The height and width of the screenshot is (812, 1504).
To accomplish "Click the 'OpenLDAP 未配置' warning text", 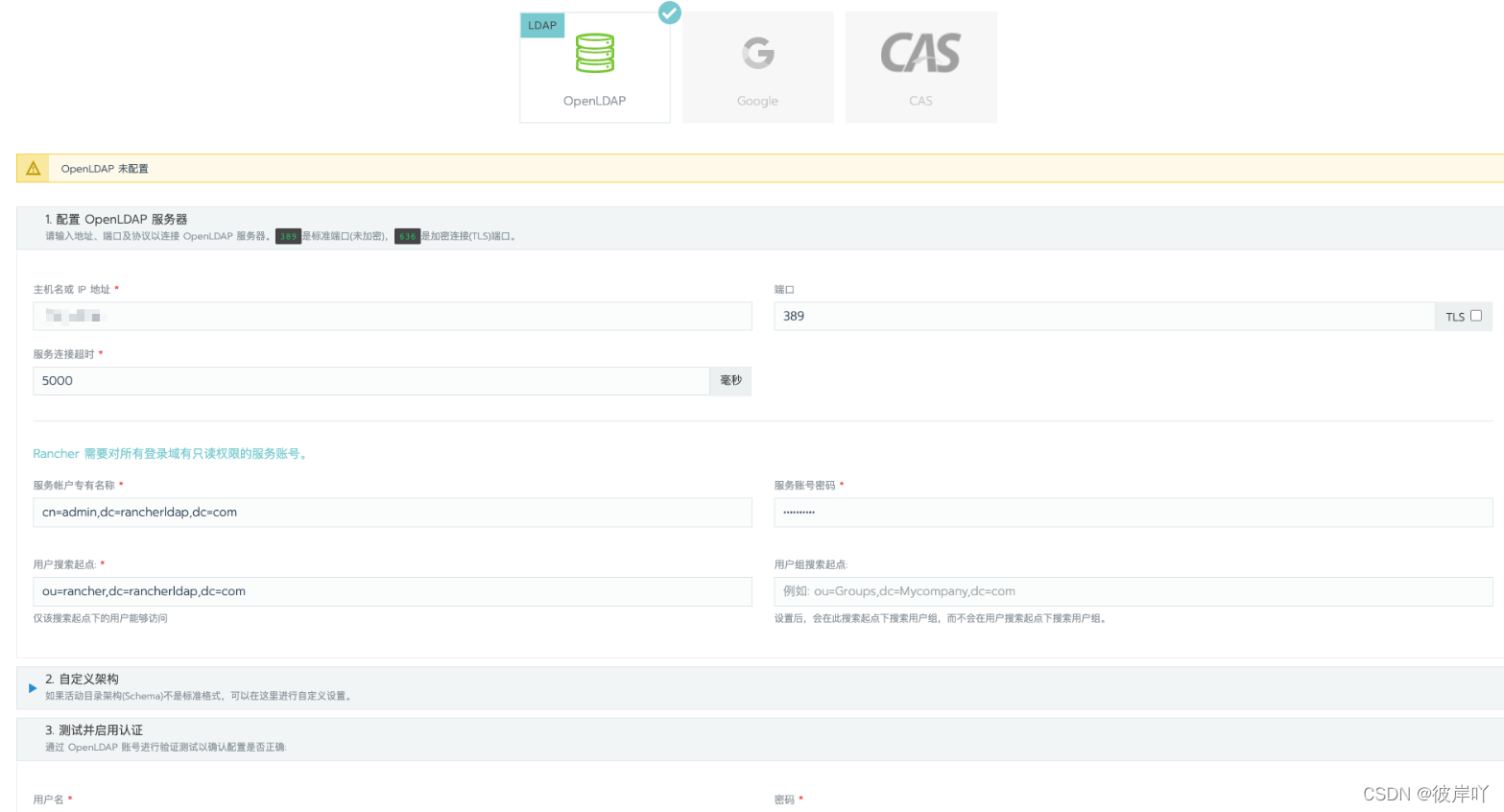I will coord(105,169).
